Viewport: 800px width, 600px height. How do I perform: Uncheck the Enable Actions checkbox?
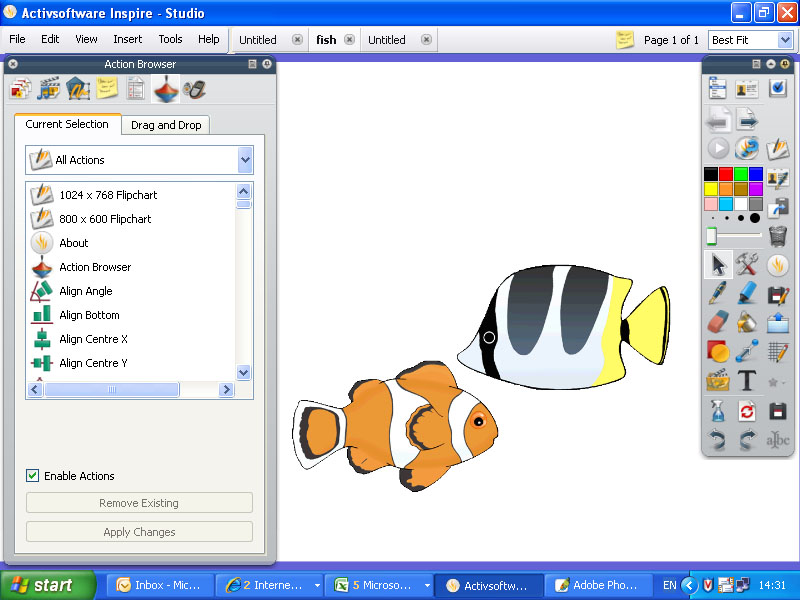[x=33, y=476]
